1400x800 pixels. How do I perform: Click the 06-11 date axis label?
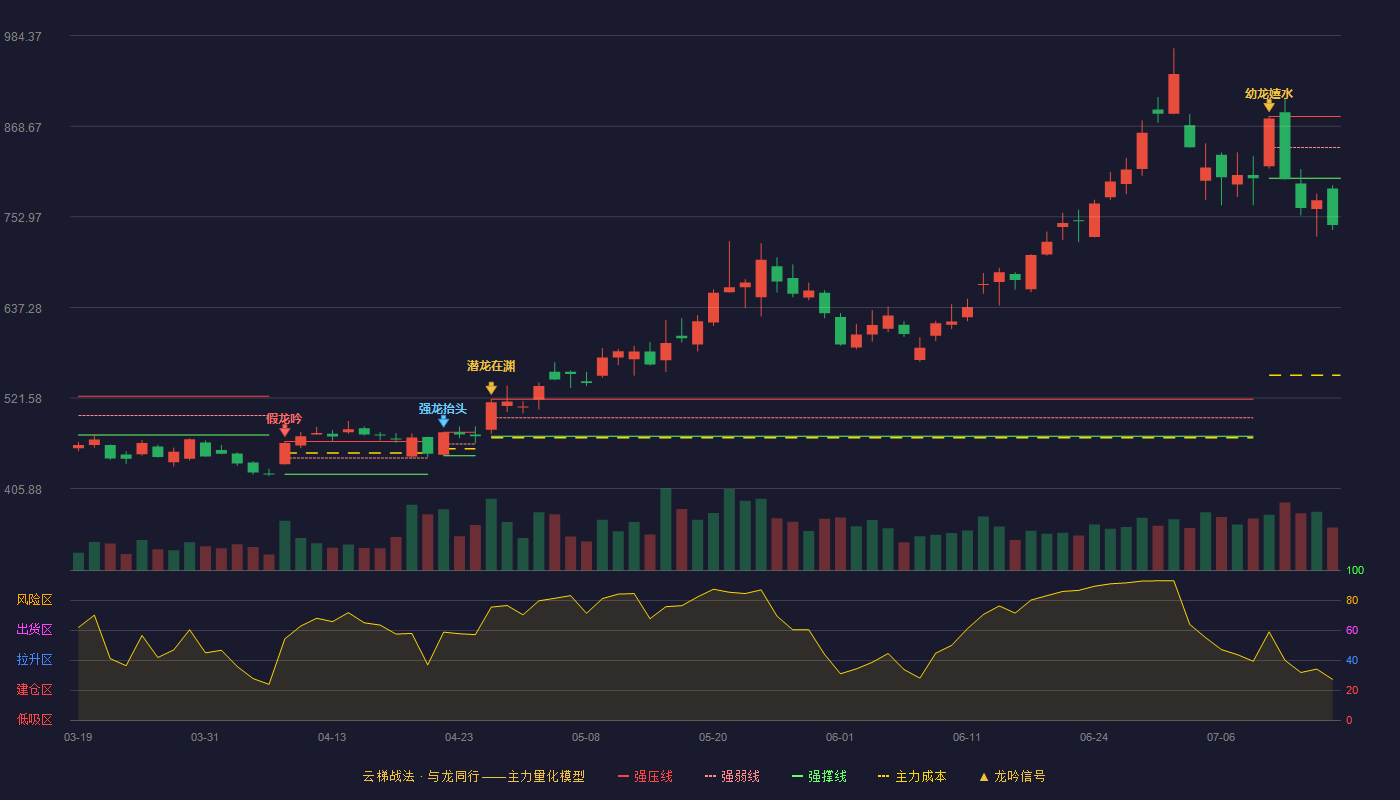tap(967, 737)
